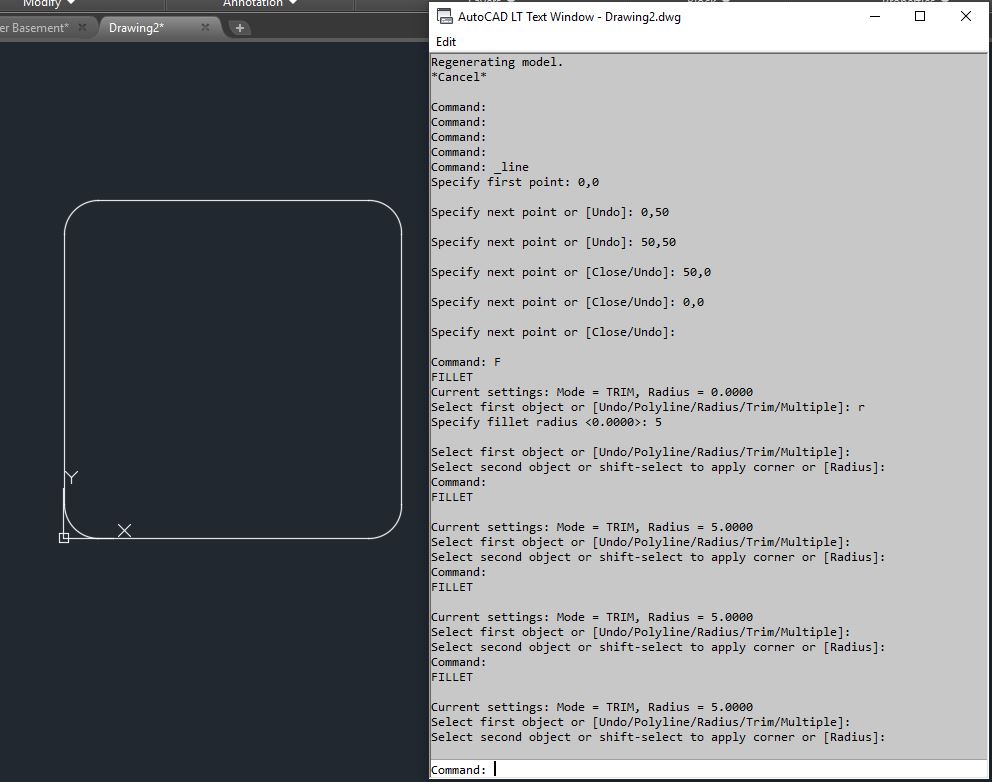Screen dimensions: 992x782
Task: Click 'Specify first point: 0,0' line
Action: click(515, 182)
